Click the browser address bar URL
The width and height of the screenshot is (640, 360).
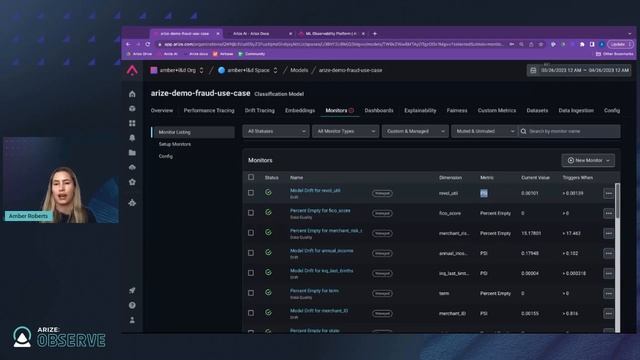coord(333,44)
